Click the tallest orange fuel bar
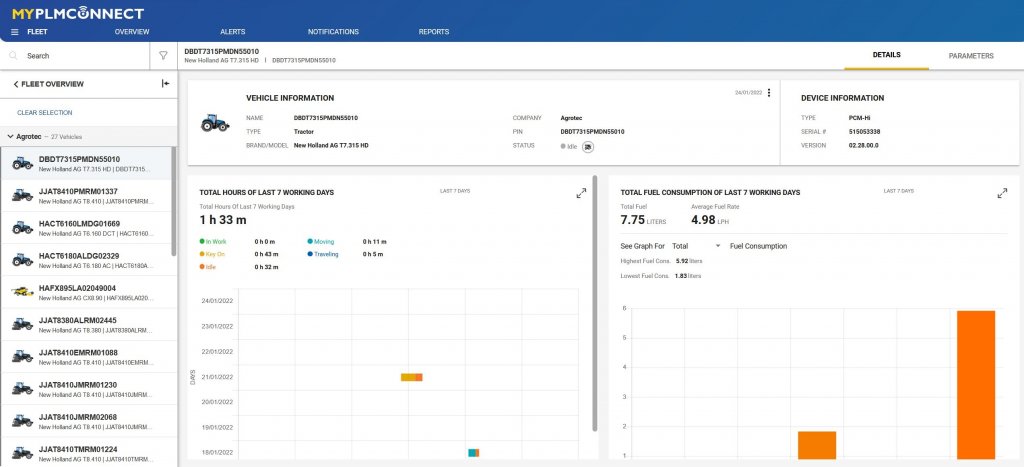This screenshot has height=467, width=1024. point(976,385)
